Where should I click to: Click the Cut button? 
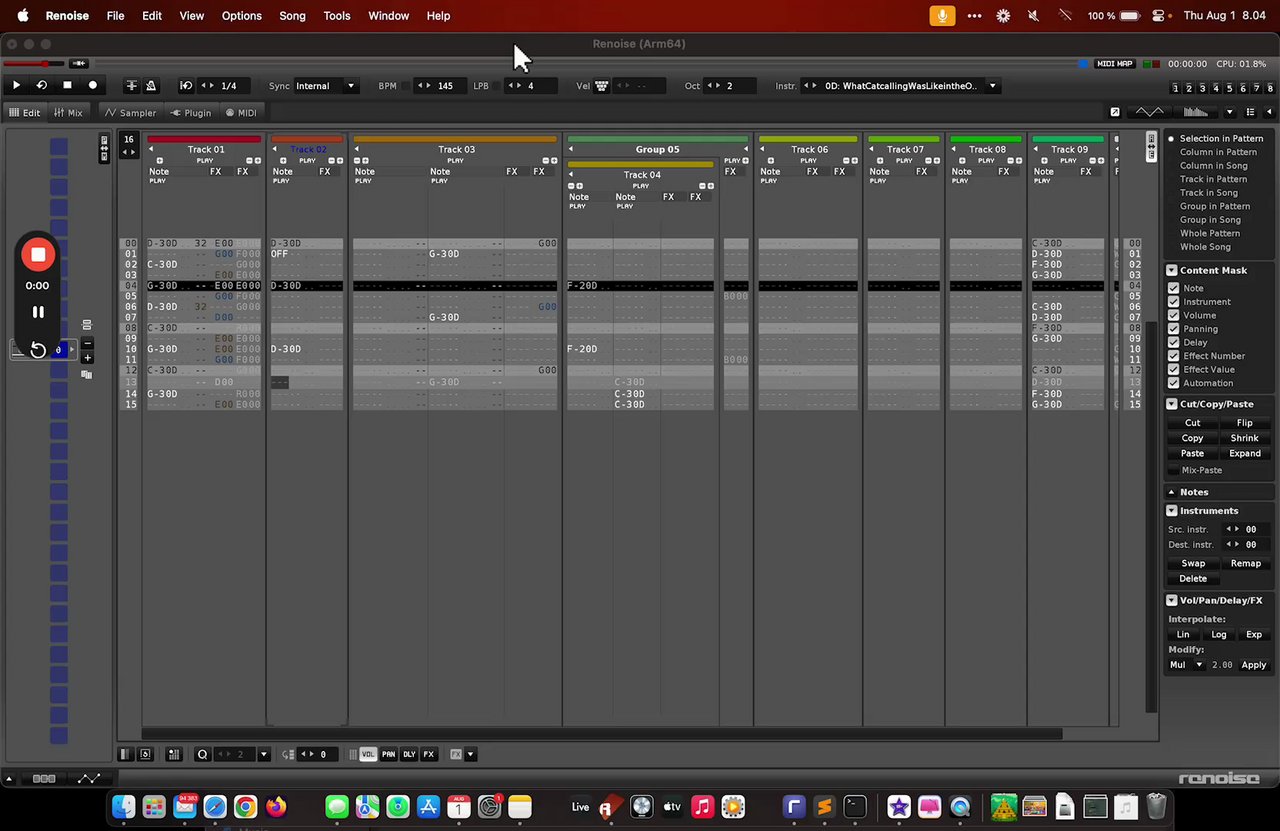[x=1193, y=423]
